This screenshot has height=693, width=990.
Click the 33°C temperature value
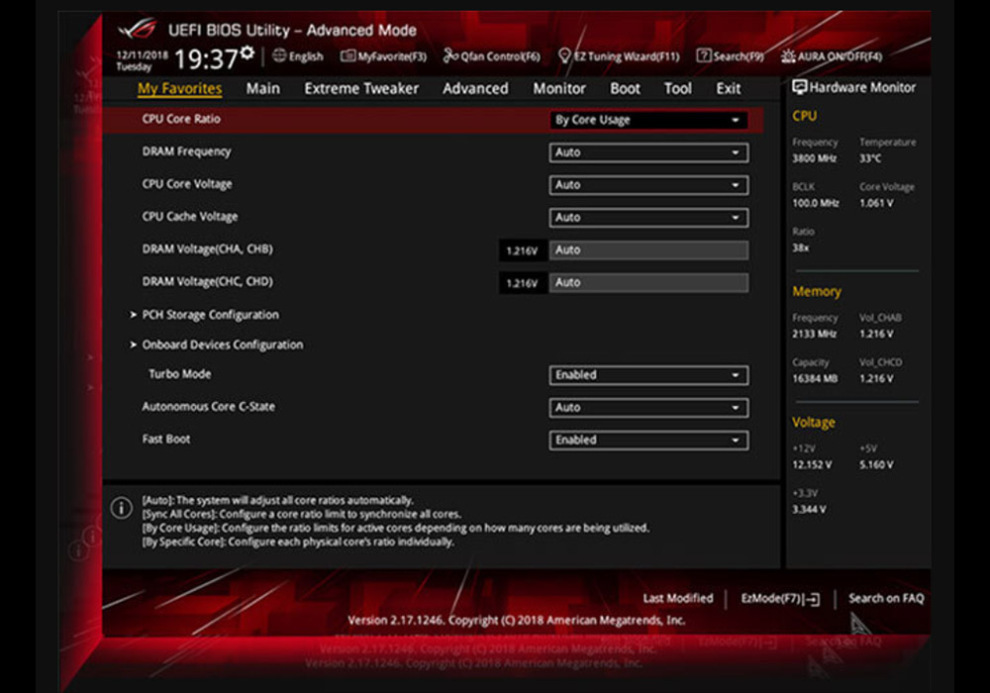coord(870,158)
